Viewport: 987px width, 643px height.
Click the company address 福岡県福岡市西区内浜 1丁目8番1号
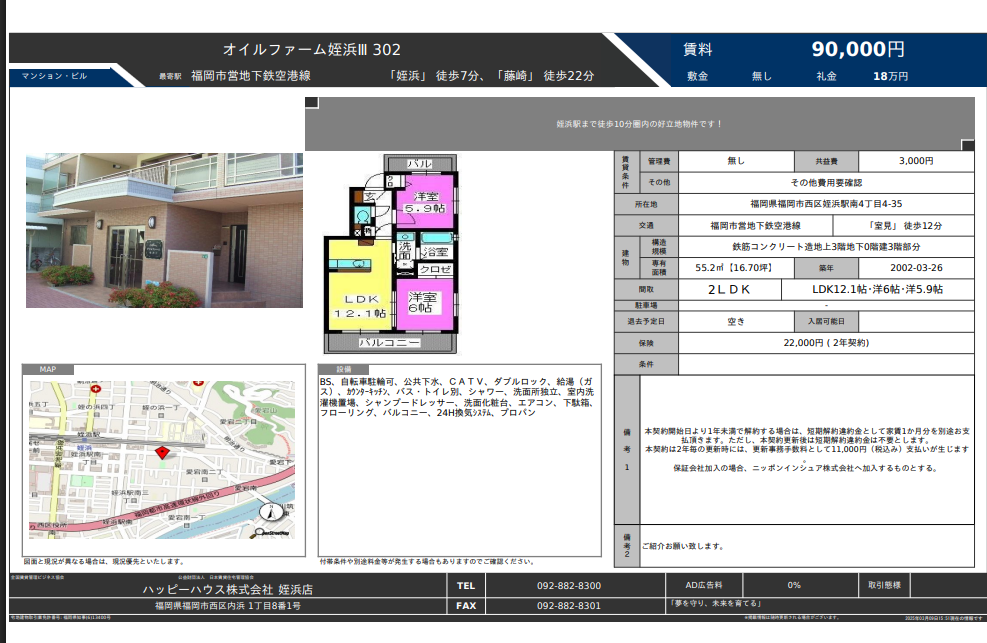point(227,606)
